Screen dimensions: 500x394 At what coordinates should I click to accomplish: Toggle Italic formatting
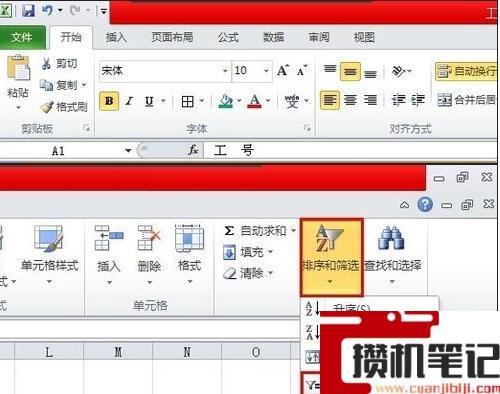click(x=129, y=101)
